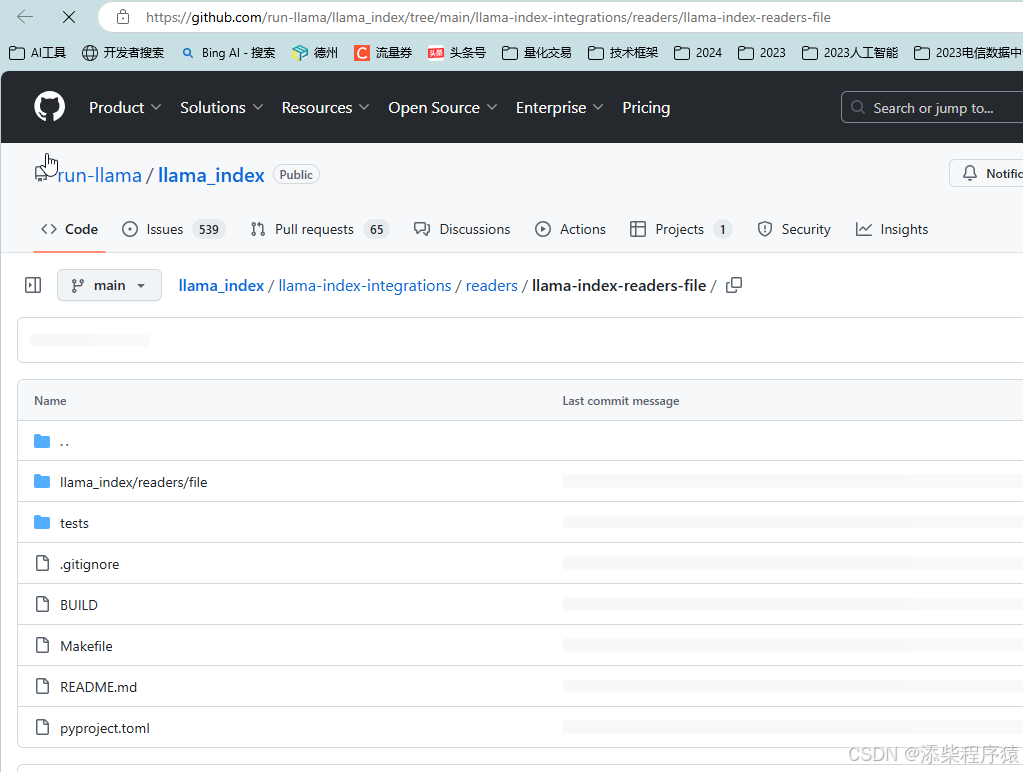Open the 技术框架 bookmark folder

(623, 53)
